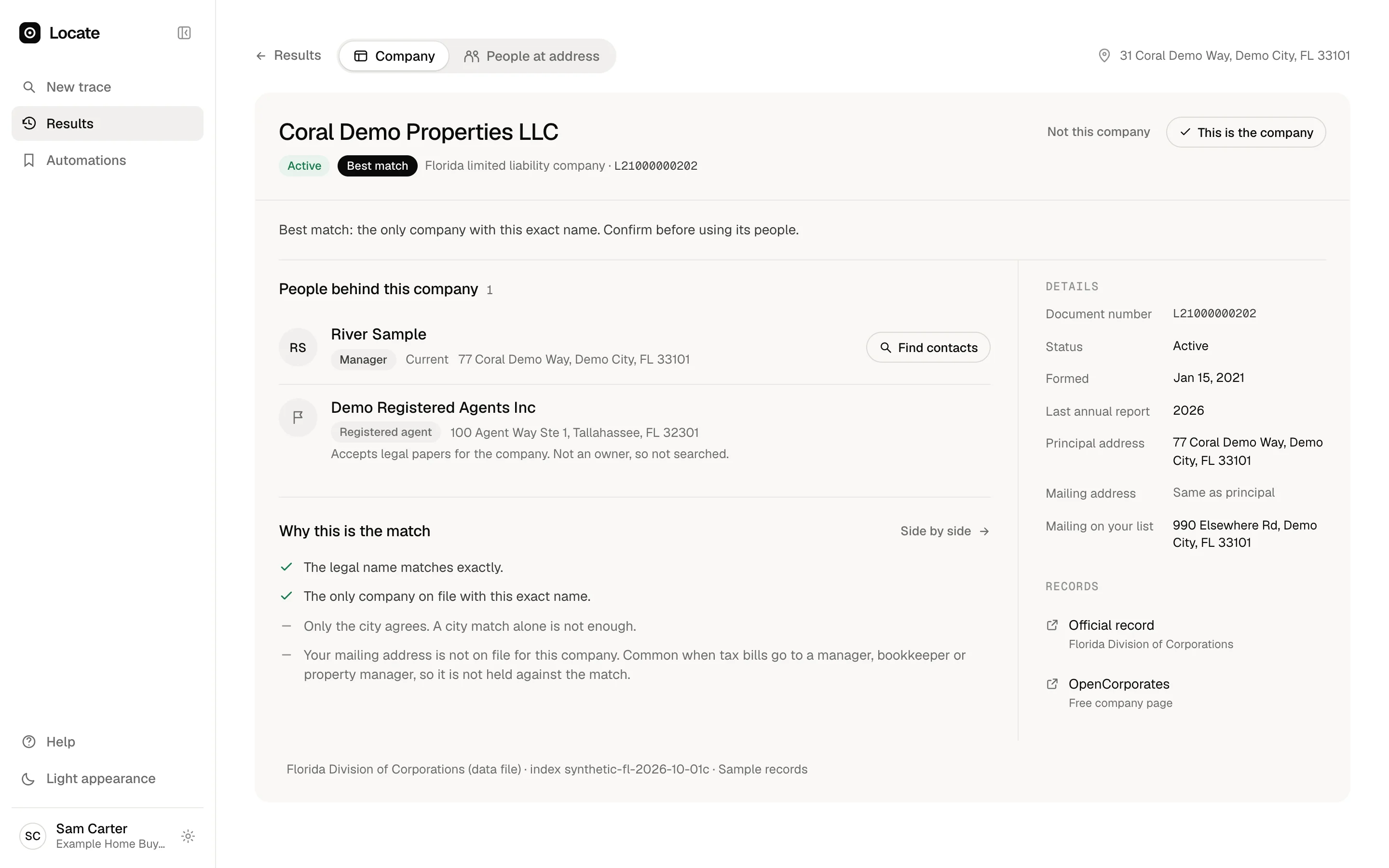The image size is (1389, 868).
Task: Confirm This is the company
Action: tap(1245, 132)
